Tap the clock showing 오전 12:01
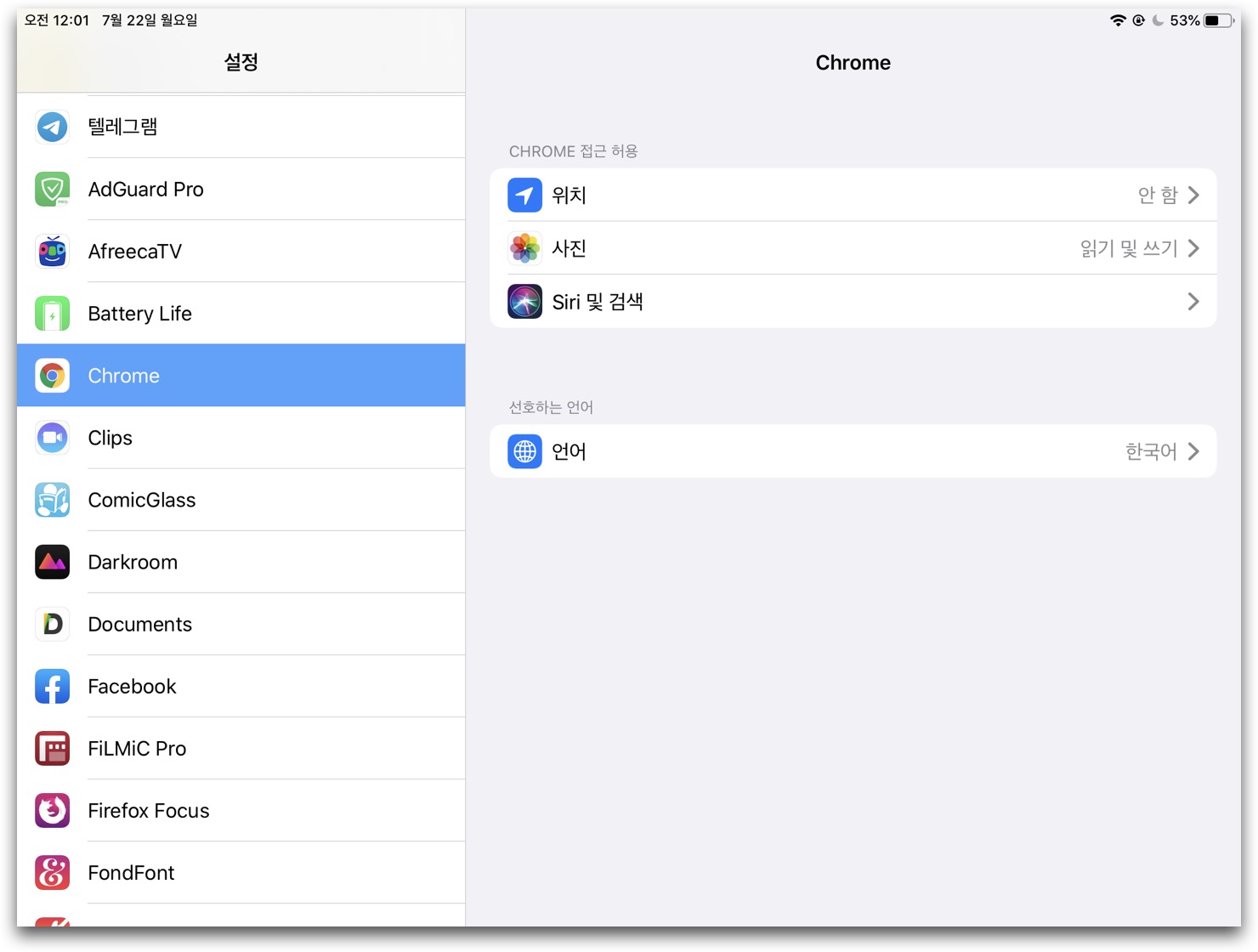This screenshot has width=1258, height=952. 56,20
